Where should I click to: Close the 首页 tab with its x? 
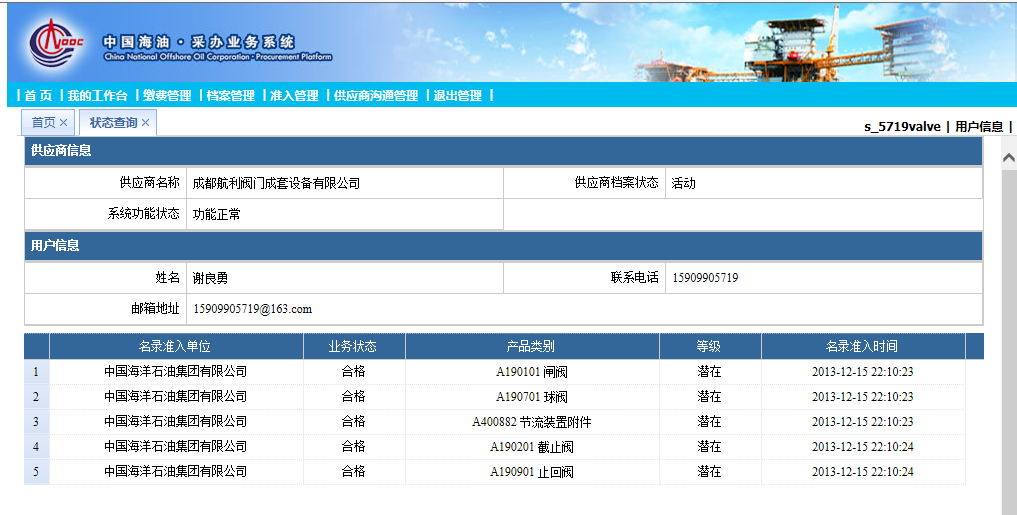63,123
